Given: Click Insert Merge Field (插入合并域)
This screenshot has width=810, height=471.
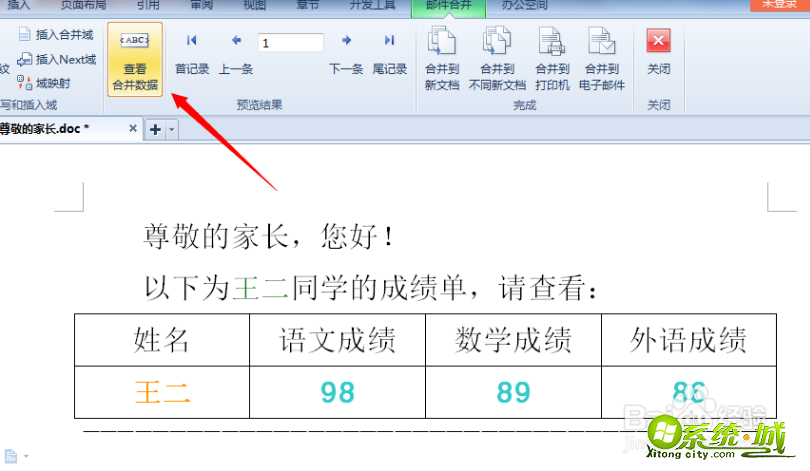Looking at the screenshot, I should 56,35.
